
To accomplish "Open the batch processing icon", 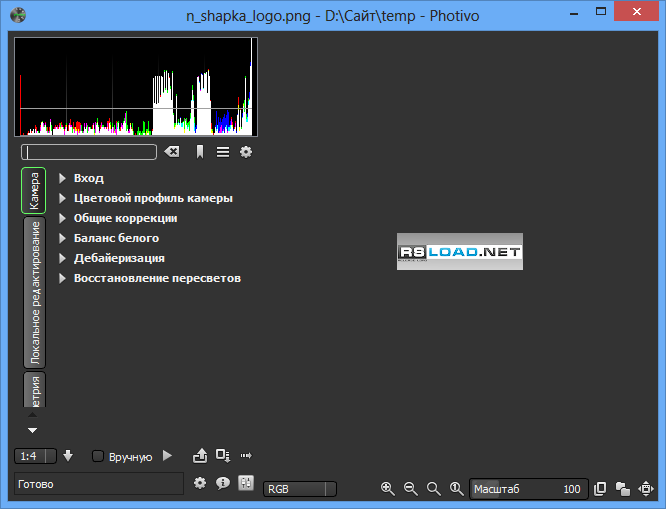I will pos(223,455).
